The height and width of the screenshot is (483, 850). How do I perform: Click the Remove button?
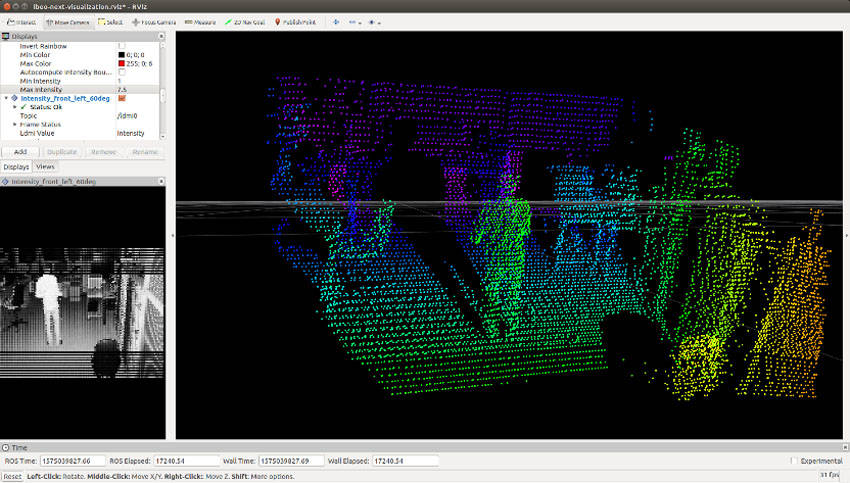click(104, 152)
